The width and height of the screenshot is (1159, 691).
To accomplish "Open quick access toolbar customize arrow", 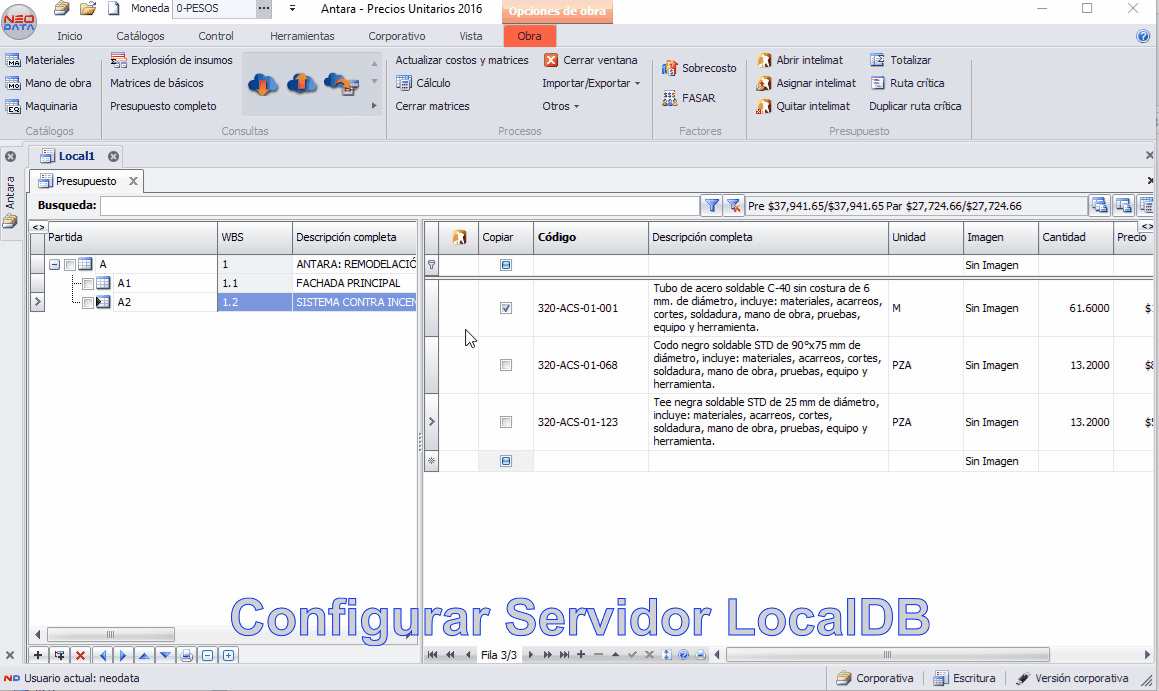I will pos(293,9).
